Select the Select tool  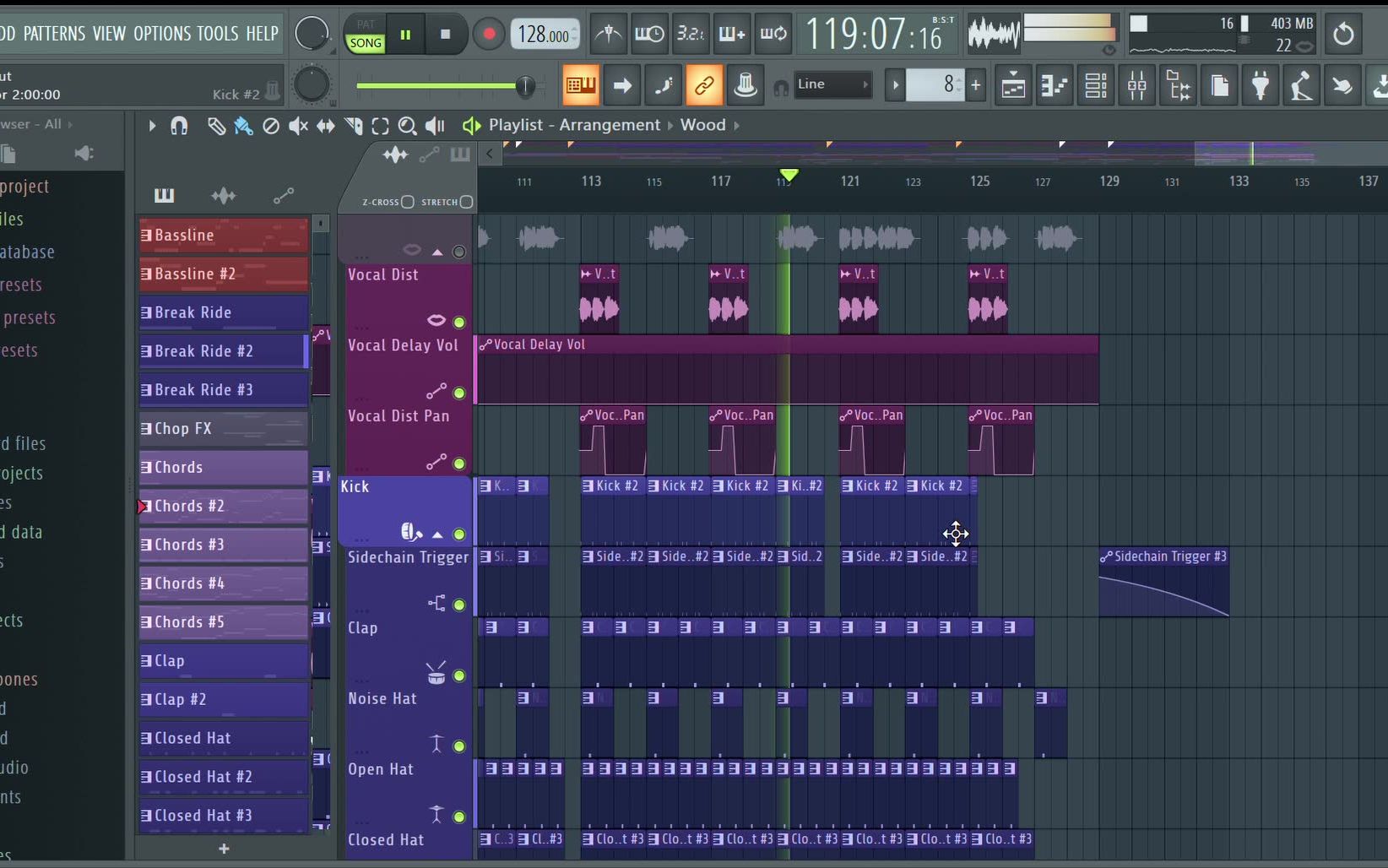(380, 126)
